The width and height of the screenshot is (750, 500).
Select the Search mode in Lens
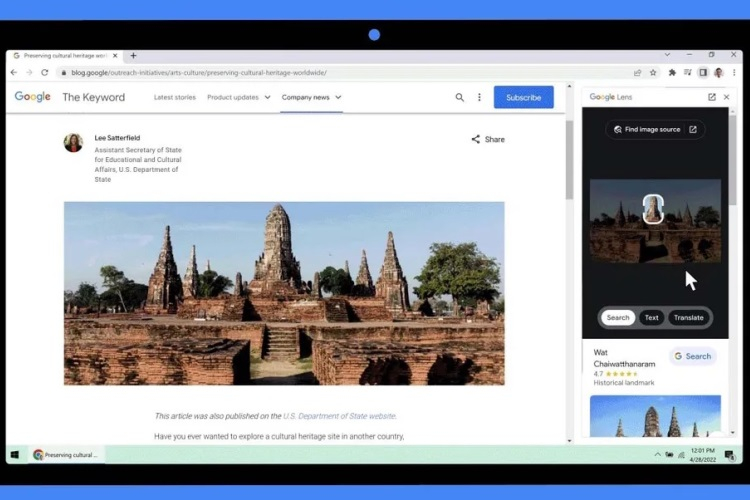point(618,318)
